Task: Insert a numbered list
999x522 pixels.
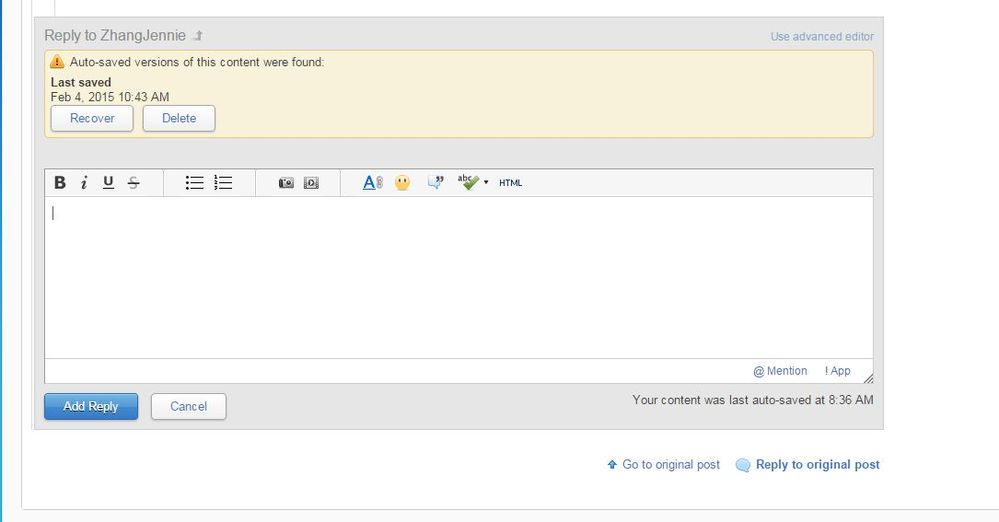Action: coord(224,183)
